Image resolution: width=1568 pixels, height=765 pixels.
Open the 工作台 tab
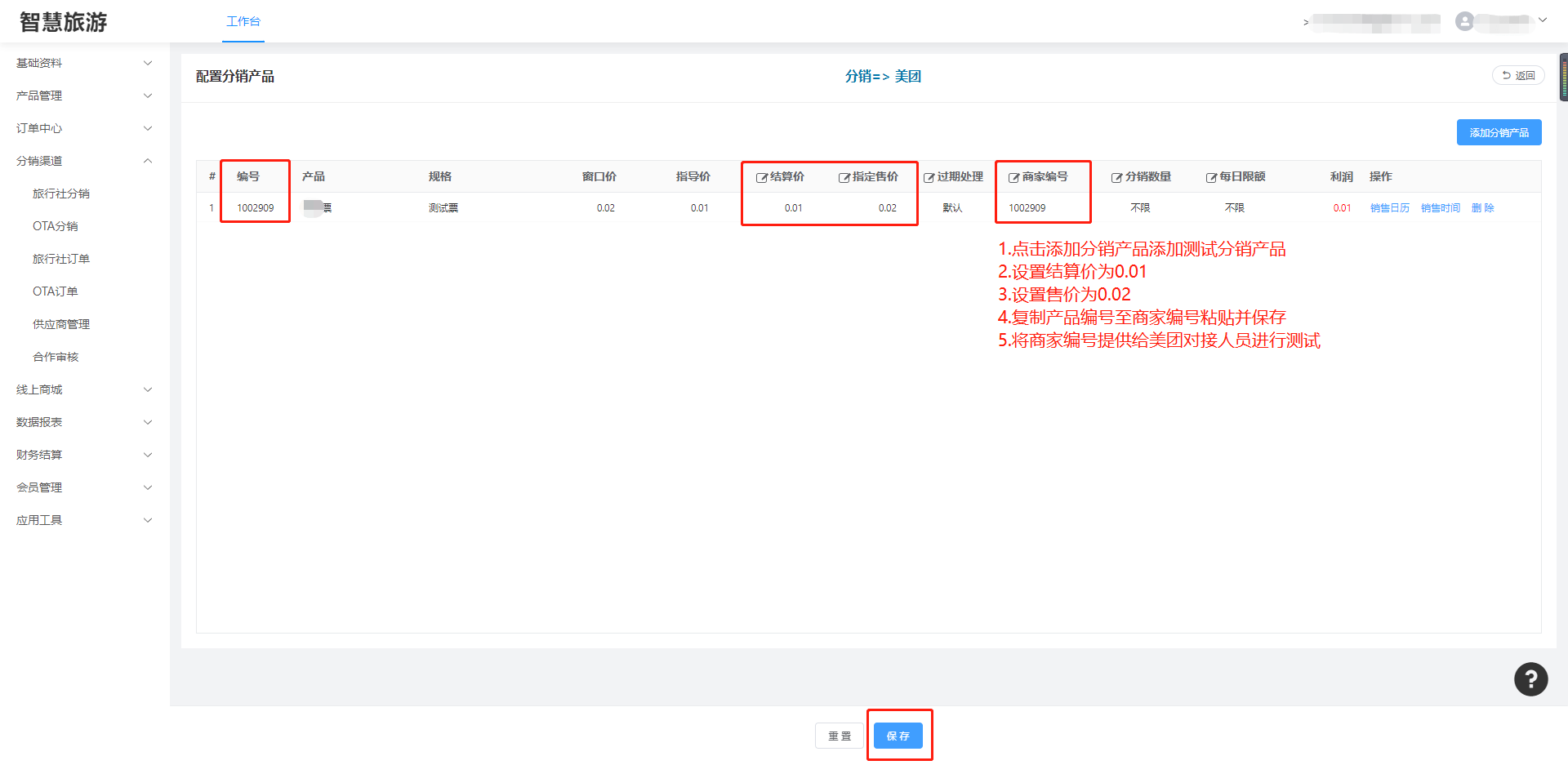click(243, 21)
